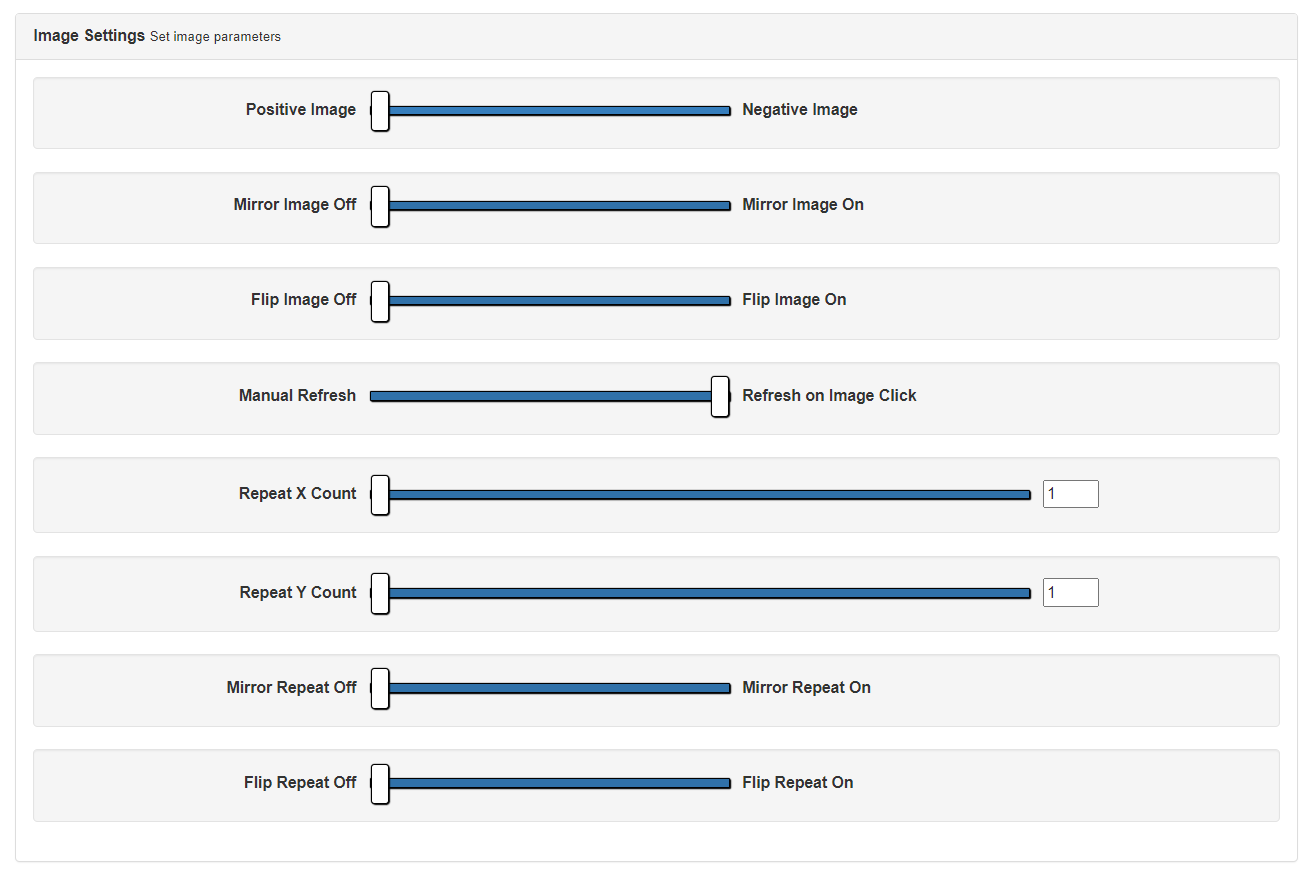This screenshot has width=1316, height=875.
Task: Click the Repeat Y Count number field
Action: 1070,592
